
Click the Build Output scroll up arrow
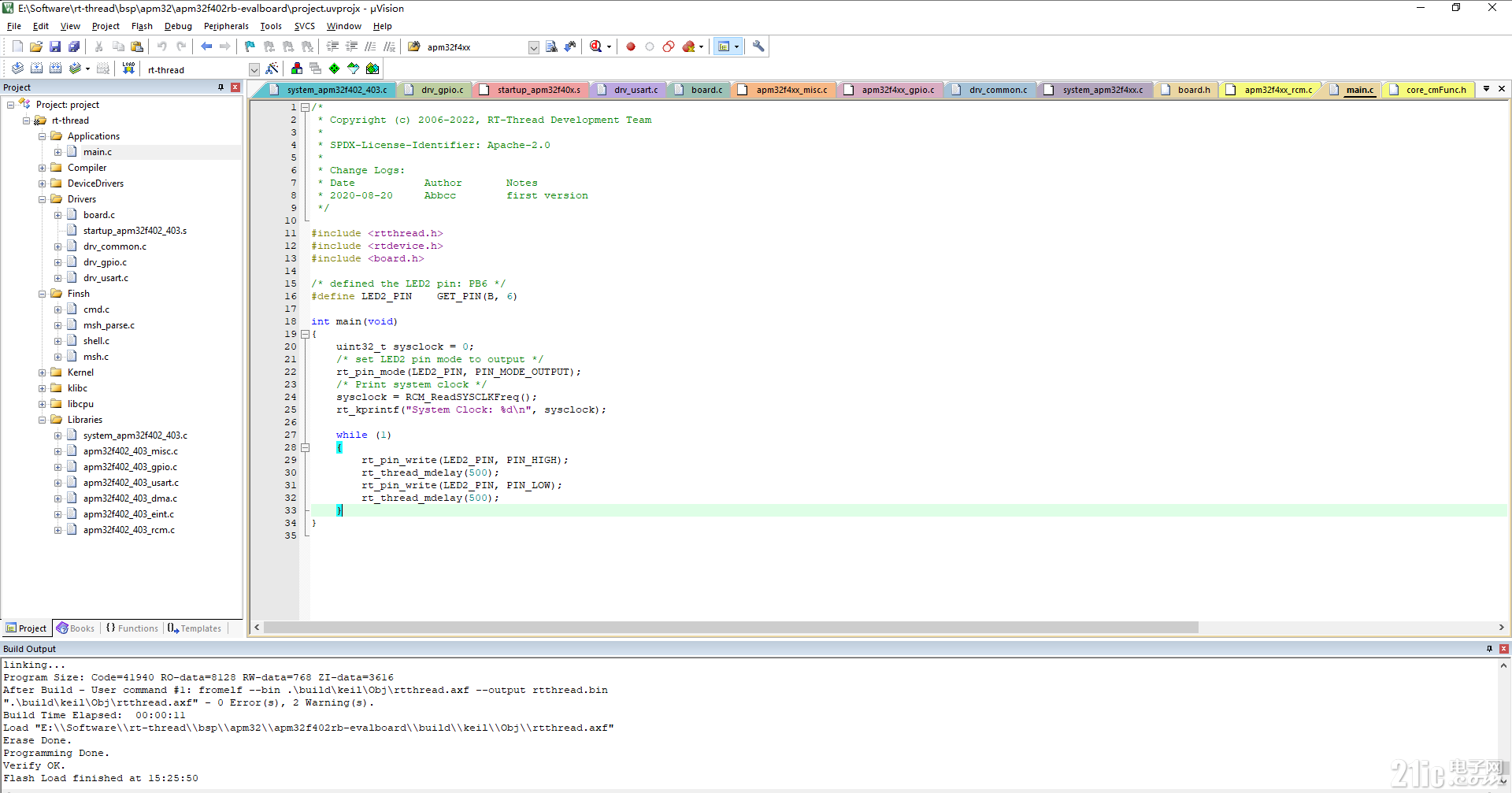1503,665
